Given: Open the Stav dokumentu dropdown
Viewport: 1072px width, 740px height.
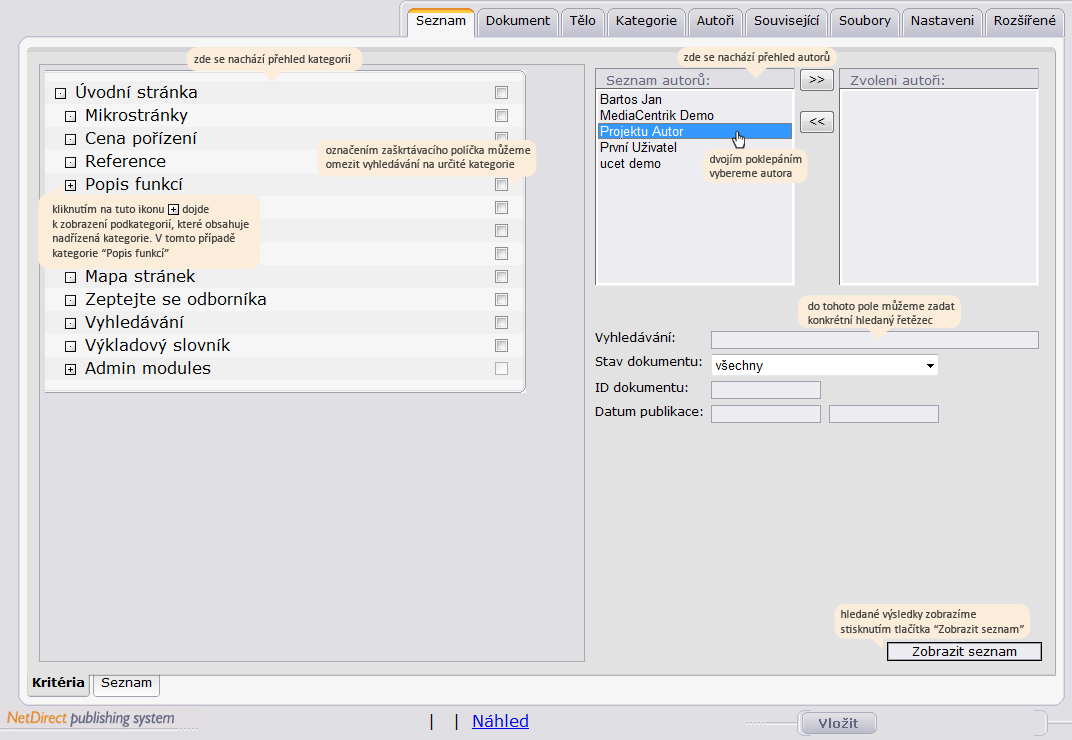Looking at the screenshot, I should click(x=825, y=365).
